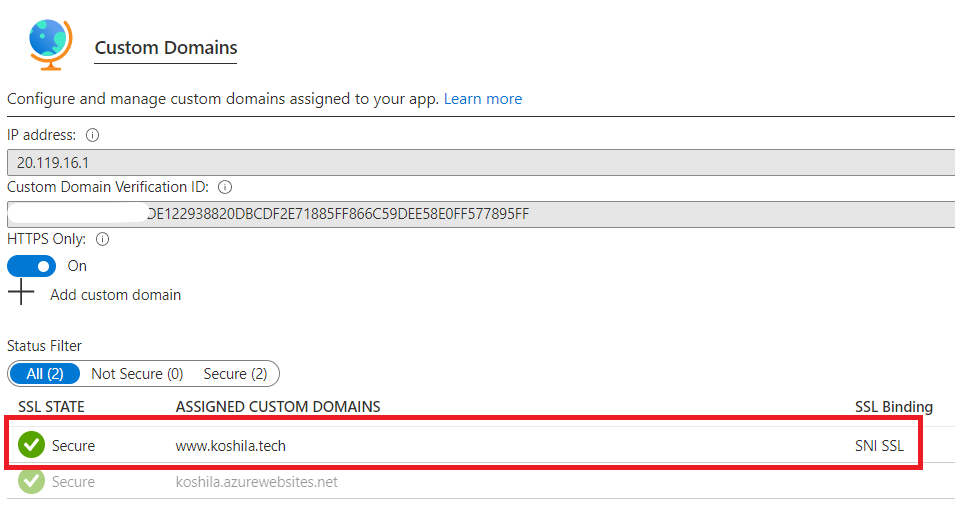The width and height of the screenshot is (955, 523).
Task: Select the IP address field 20.119.16.1
Action: click(481, 163)
